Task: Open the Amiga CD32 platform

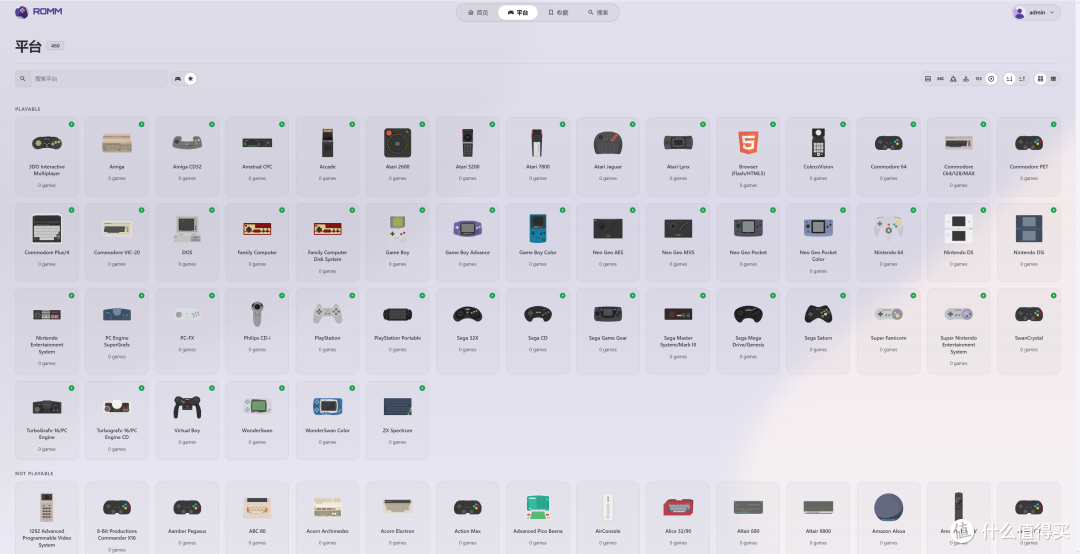Action: click(187, 156)
